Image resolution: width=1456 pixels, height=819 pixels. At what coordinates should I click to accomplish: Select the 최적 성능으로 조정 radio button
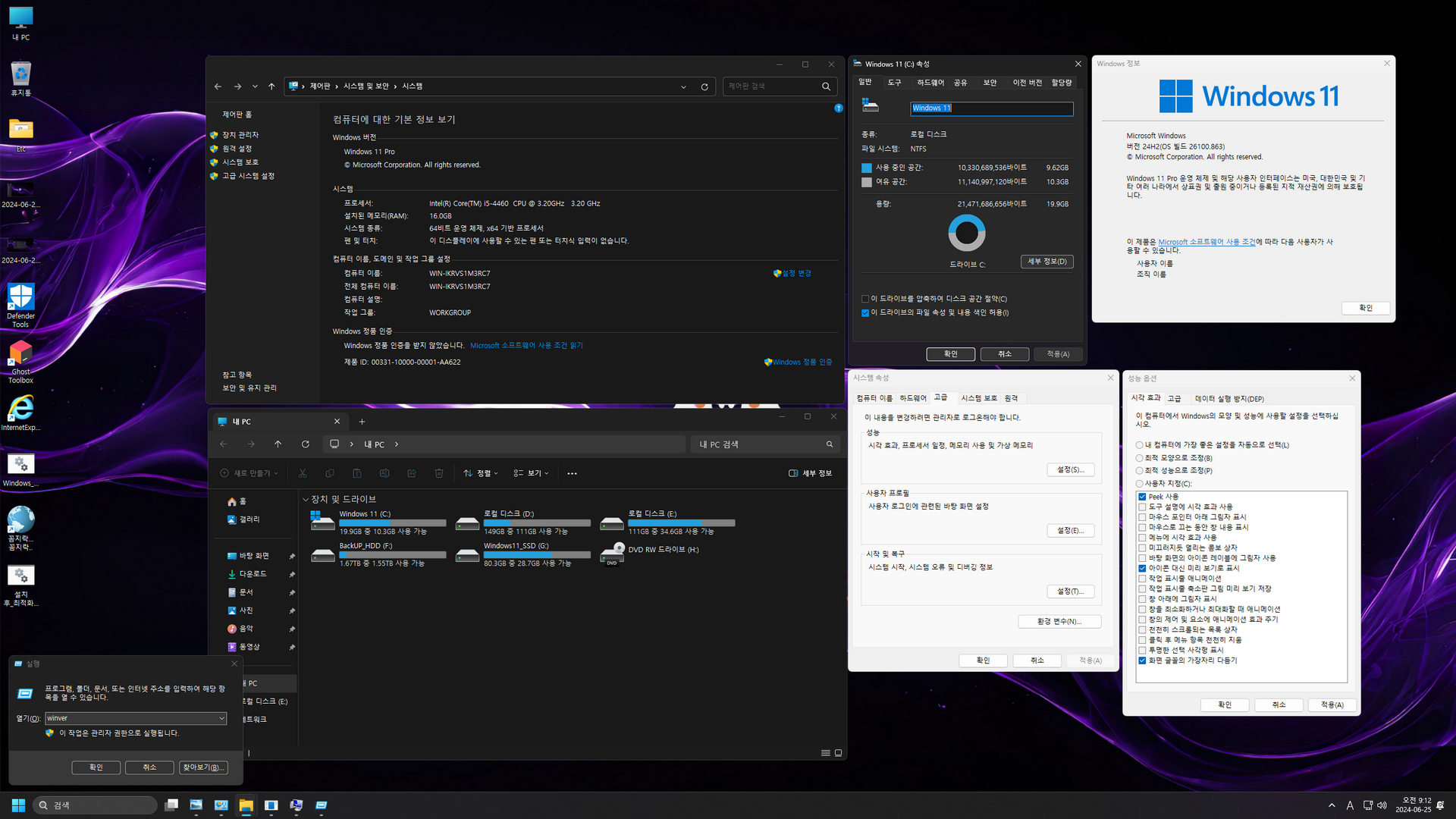pos(1139,471)
